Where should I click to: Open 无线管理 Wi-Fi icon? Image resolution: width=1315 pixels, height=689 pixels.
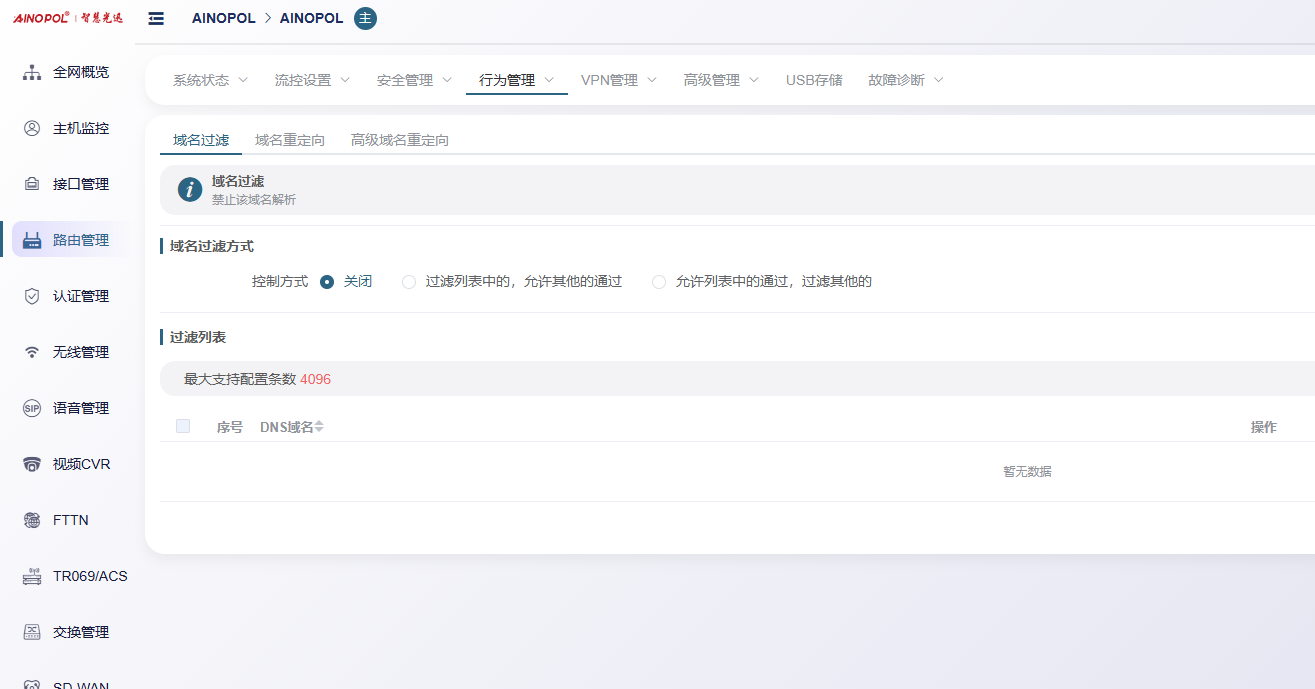(x=32, y=352)
